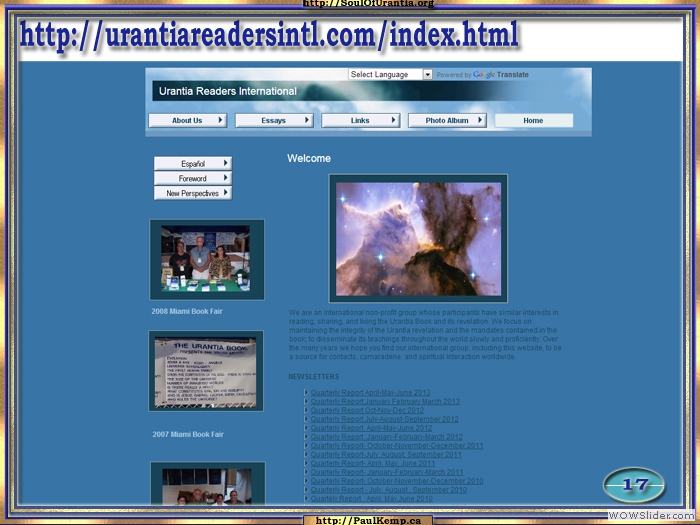Open Quarterly Report July, August, September 2011
Screen dimensions: 700x525
click(x=386, y=454)
